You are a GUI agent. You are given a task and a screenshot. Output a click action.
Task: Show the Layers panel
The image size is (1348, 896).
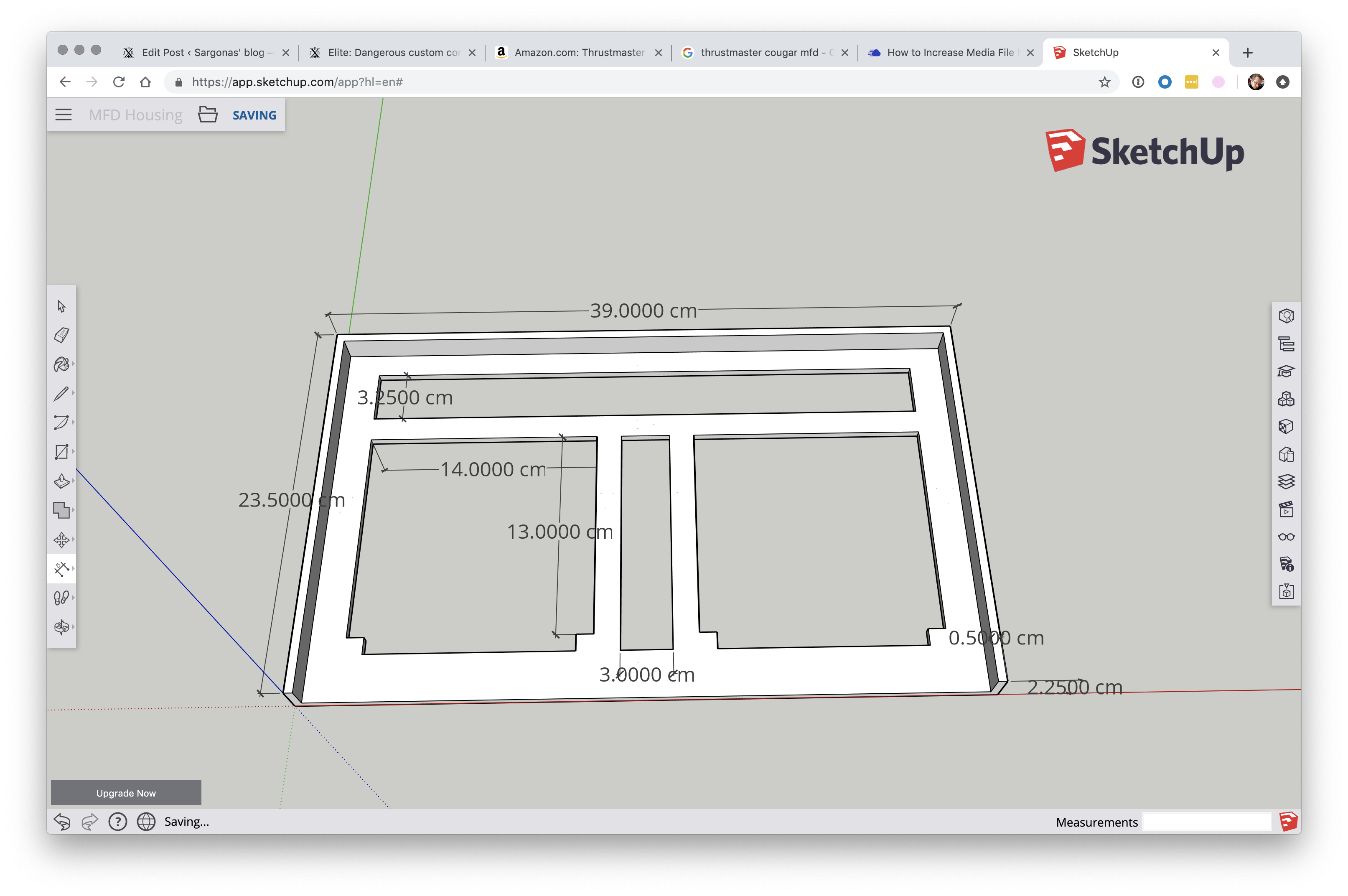1286,482
